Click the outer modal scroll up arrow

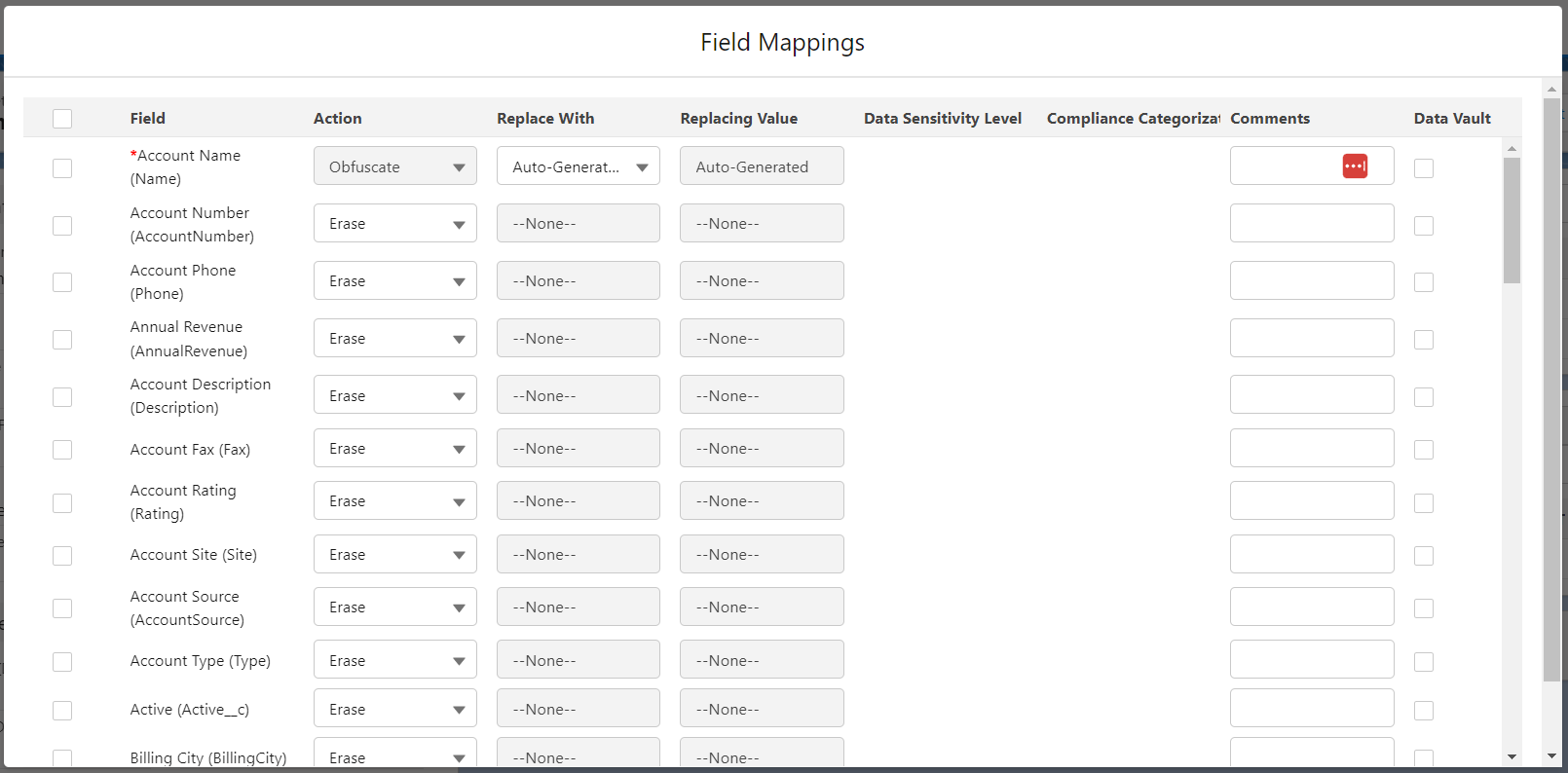pyautogui.click(x=1551, y=90)
